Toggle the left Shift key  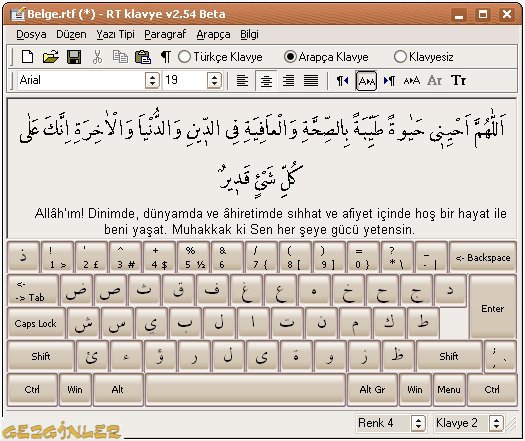41,356
